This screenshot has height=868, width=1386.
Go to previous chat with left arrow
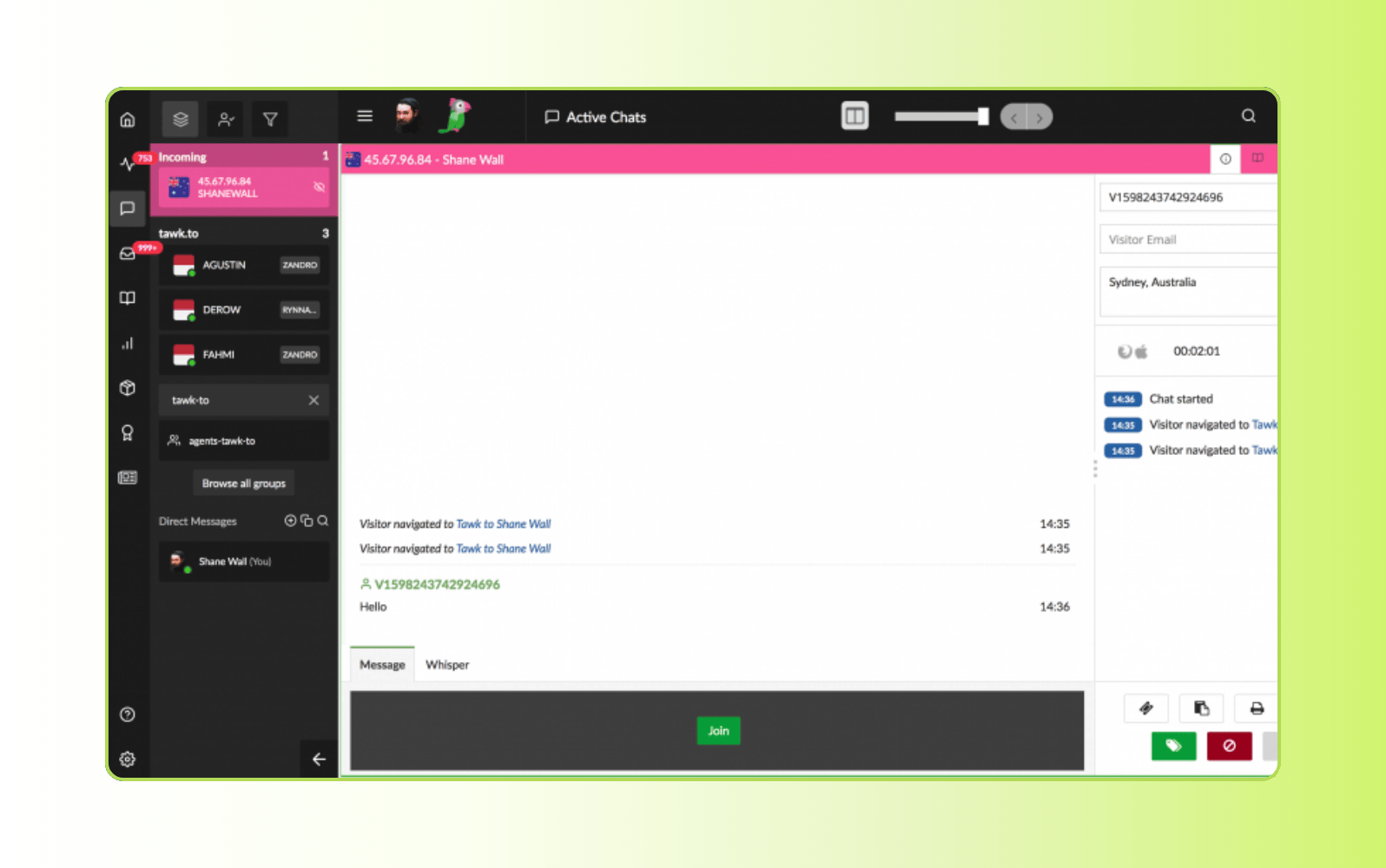coord(1013,117)
